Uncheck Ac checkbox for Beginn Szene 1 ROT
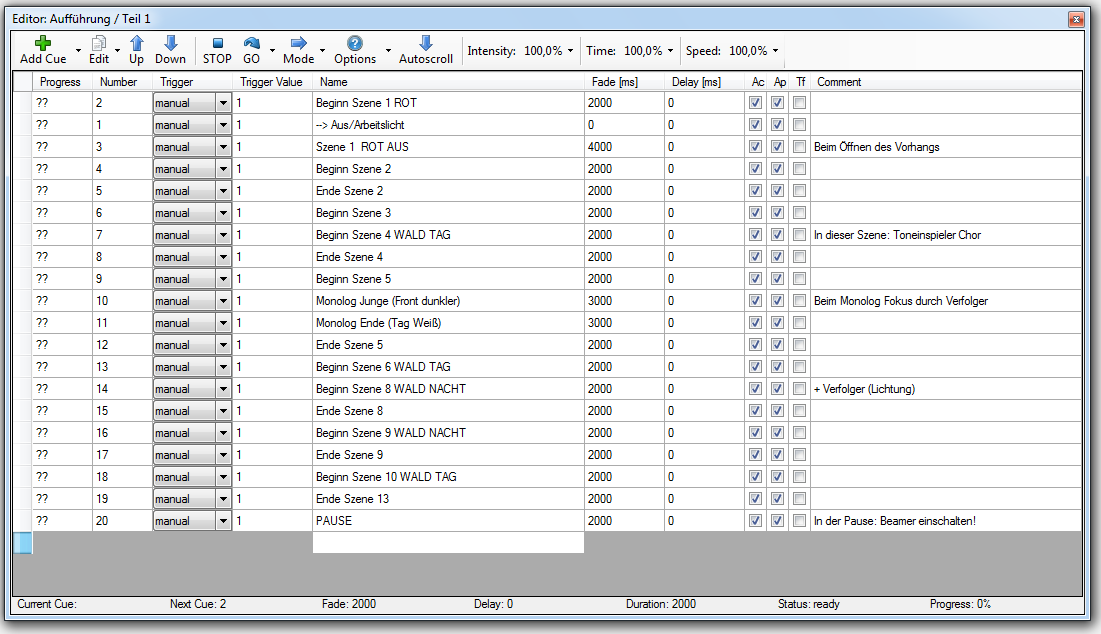This screenshot has width=1101, height=634. pos(755,103)
